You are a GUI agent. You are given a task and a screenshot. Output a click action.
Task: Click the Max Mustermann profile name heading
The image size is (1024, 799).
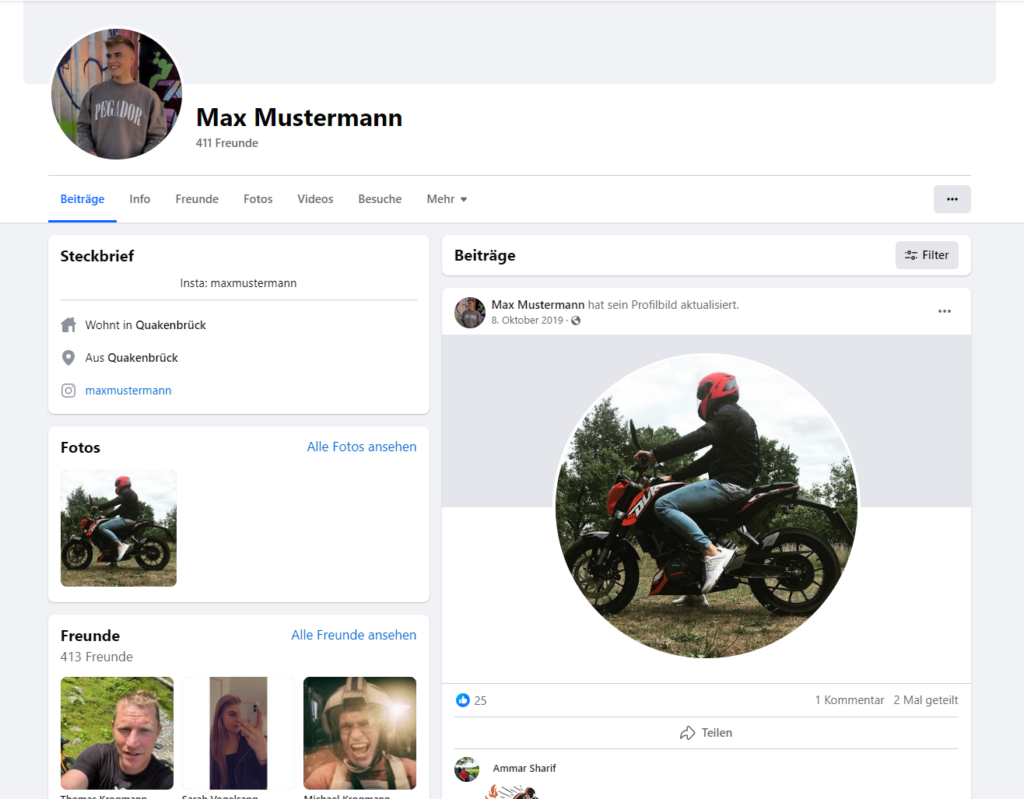(x=299, y=118)
